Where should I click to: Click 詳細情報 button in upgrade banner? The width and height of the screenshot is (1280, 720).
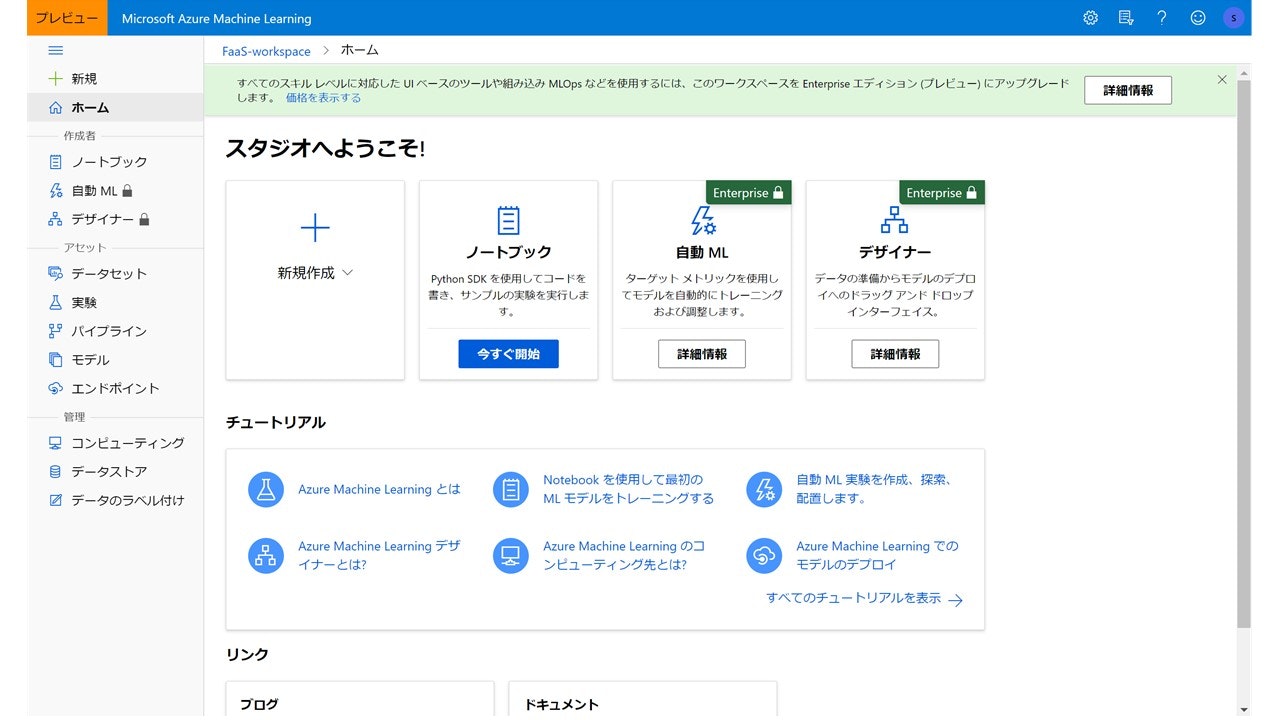[1128, 90]
